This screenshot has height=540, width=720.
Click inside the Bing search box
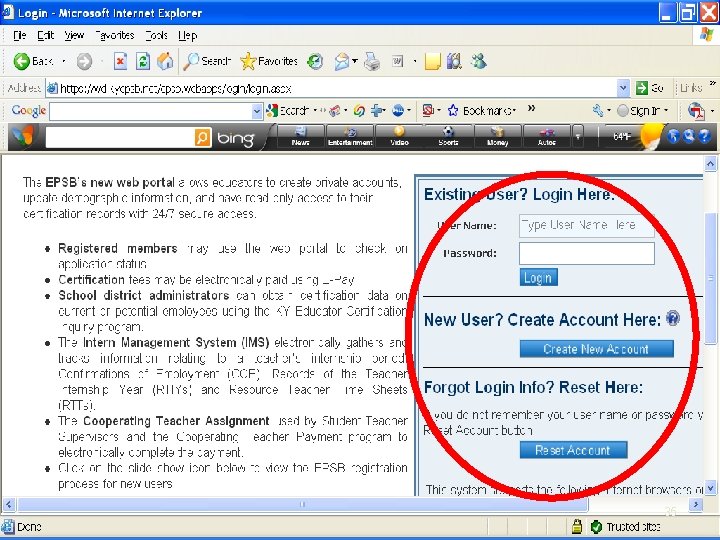[x=119, y=137]
